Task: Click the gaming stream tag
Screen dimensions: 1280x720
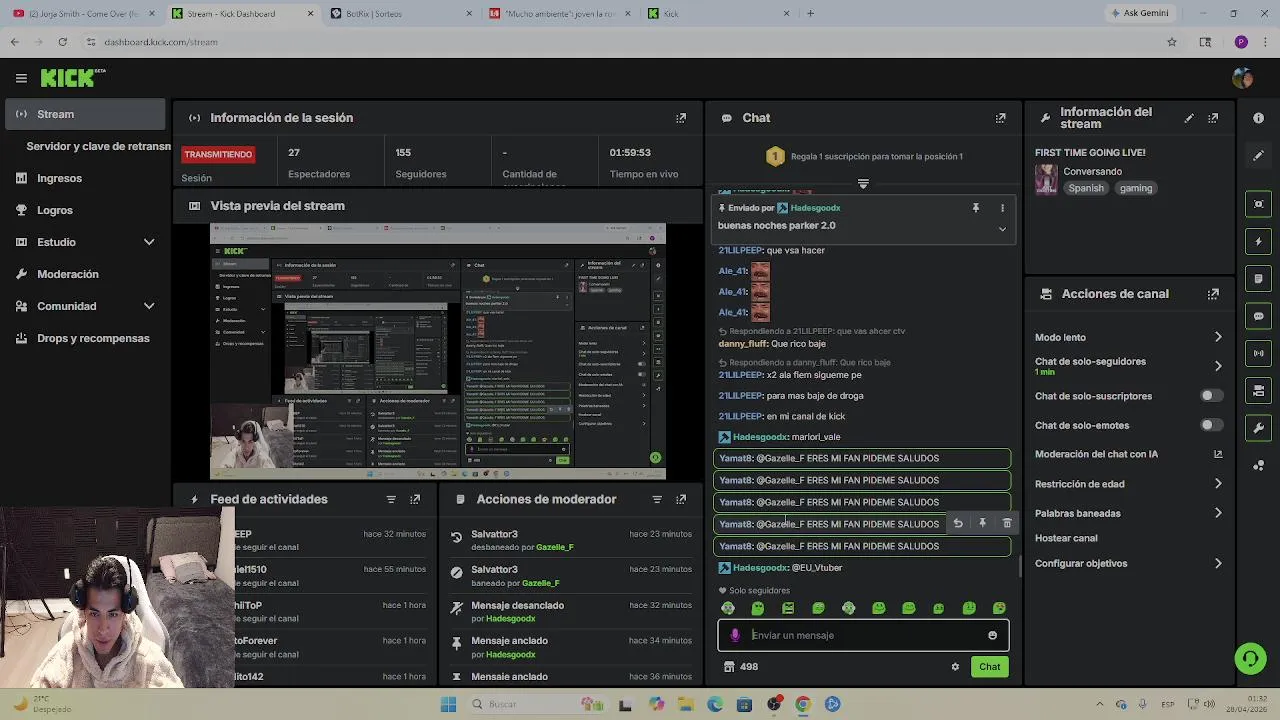Action: [x=1136, y=188]
